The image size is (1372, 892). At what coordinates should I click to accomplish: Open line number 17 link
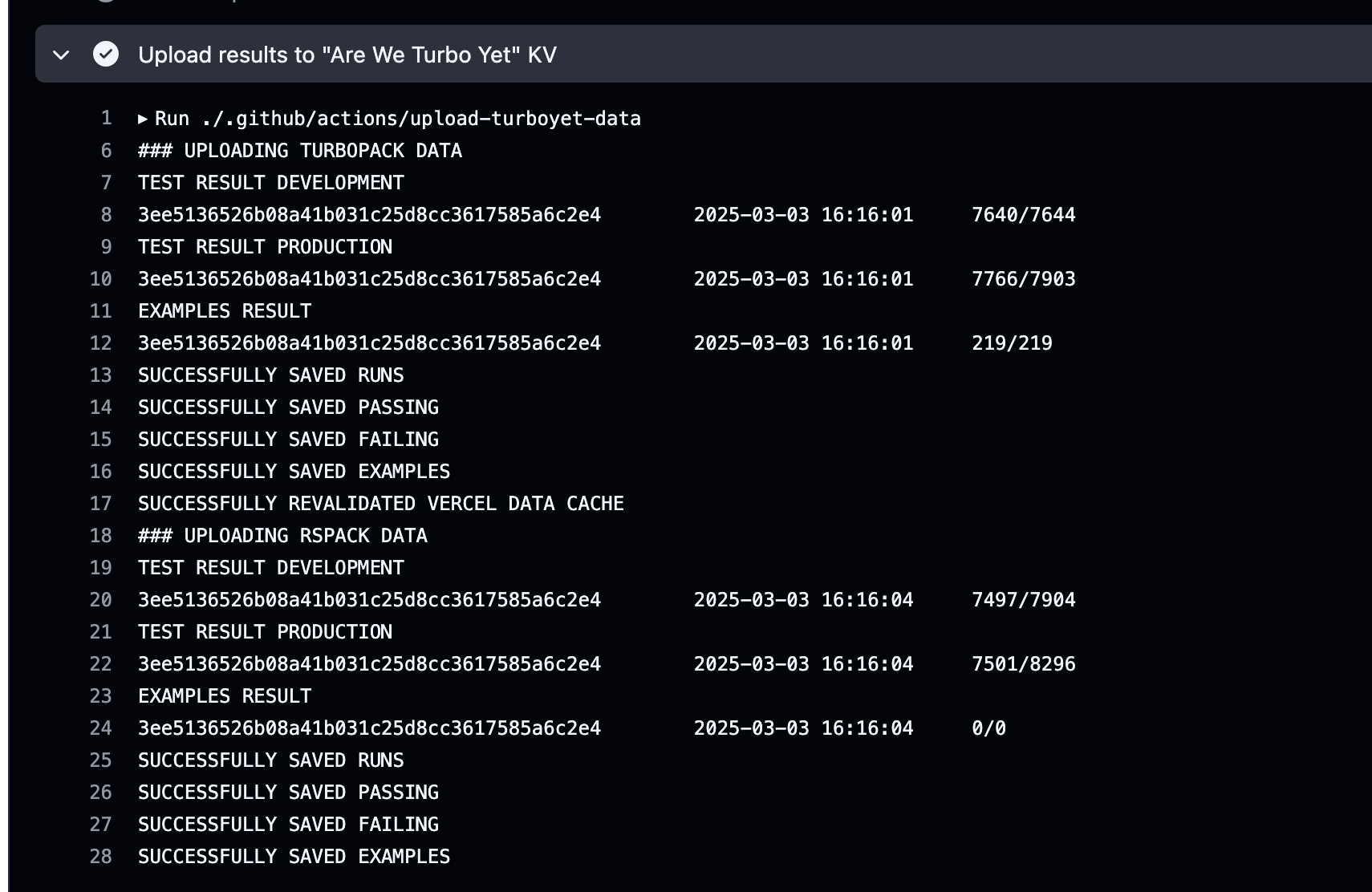101,504
